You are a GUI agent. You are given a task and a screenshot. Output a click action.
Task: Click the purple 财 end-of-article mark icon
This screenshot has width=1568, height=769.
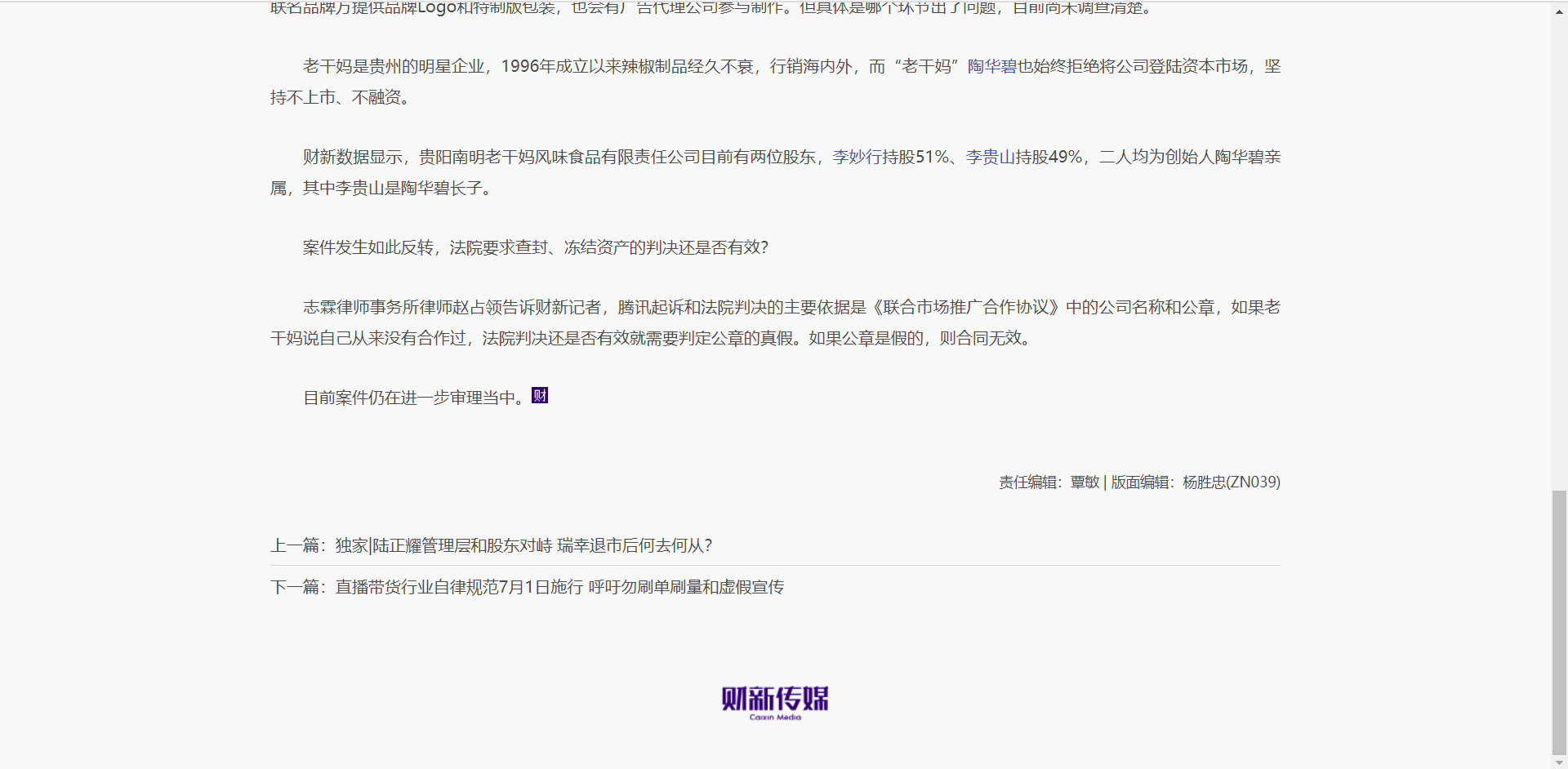click(x=540, y=395)
